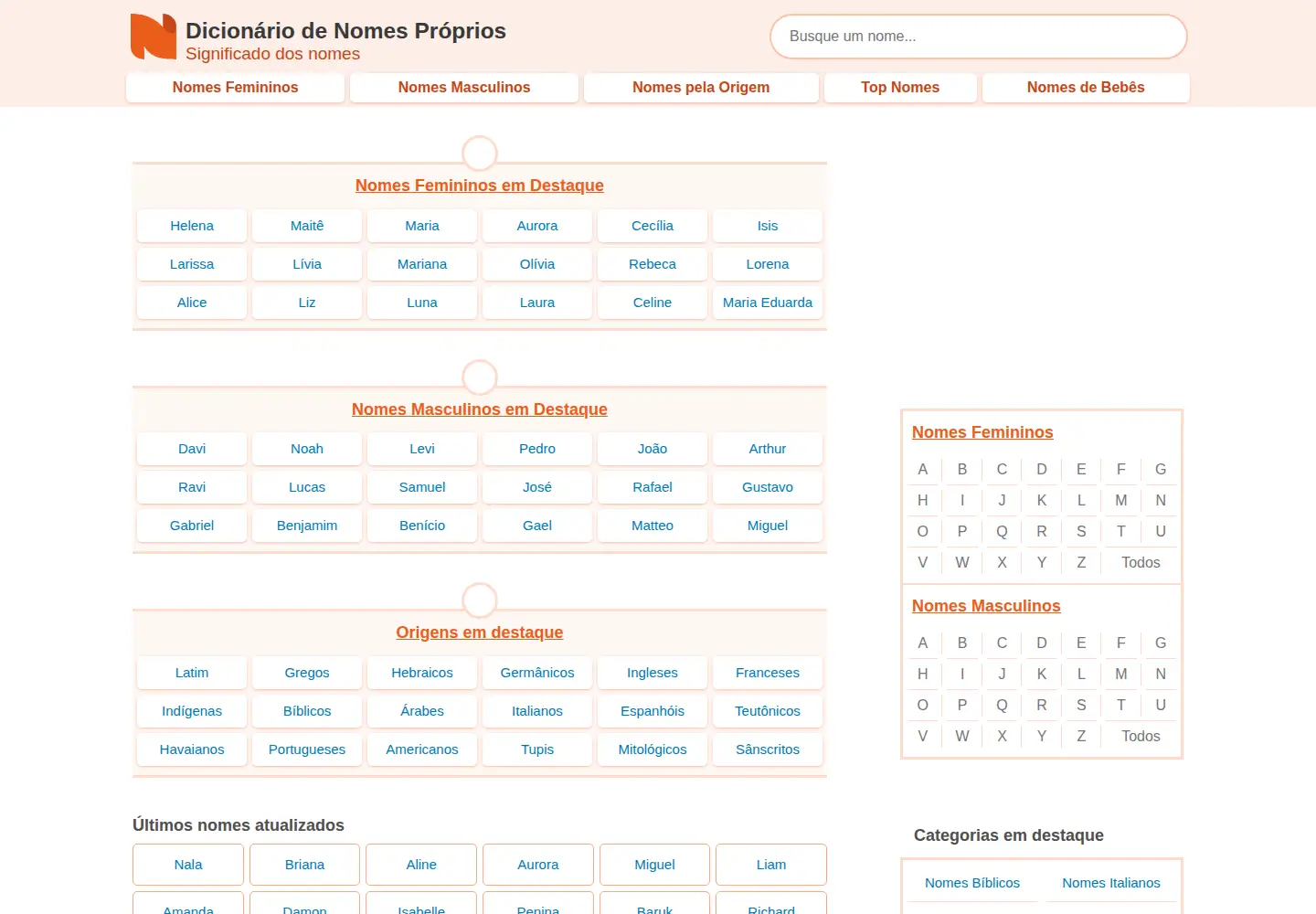Select the name Matteo

653,526
